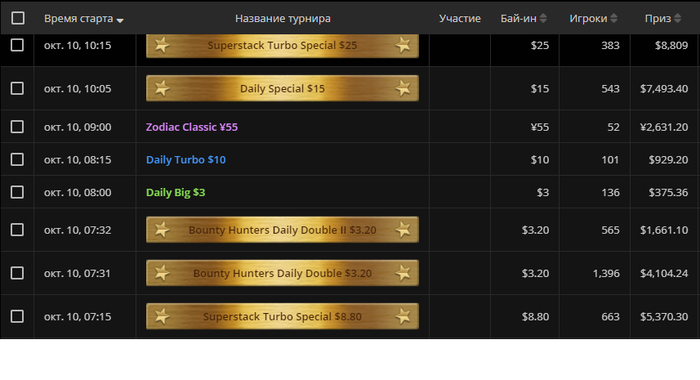Toggle sort arrow beside Время старта

[120, 20]
